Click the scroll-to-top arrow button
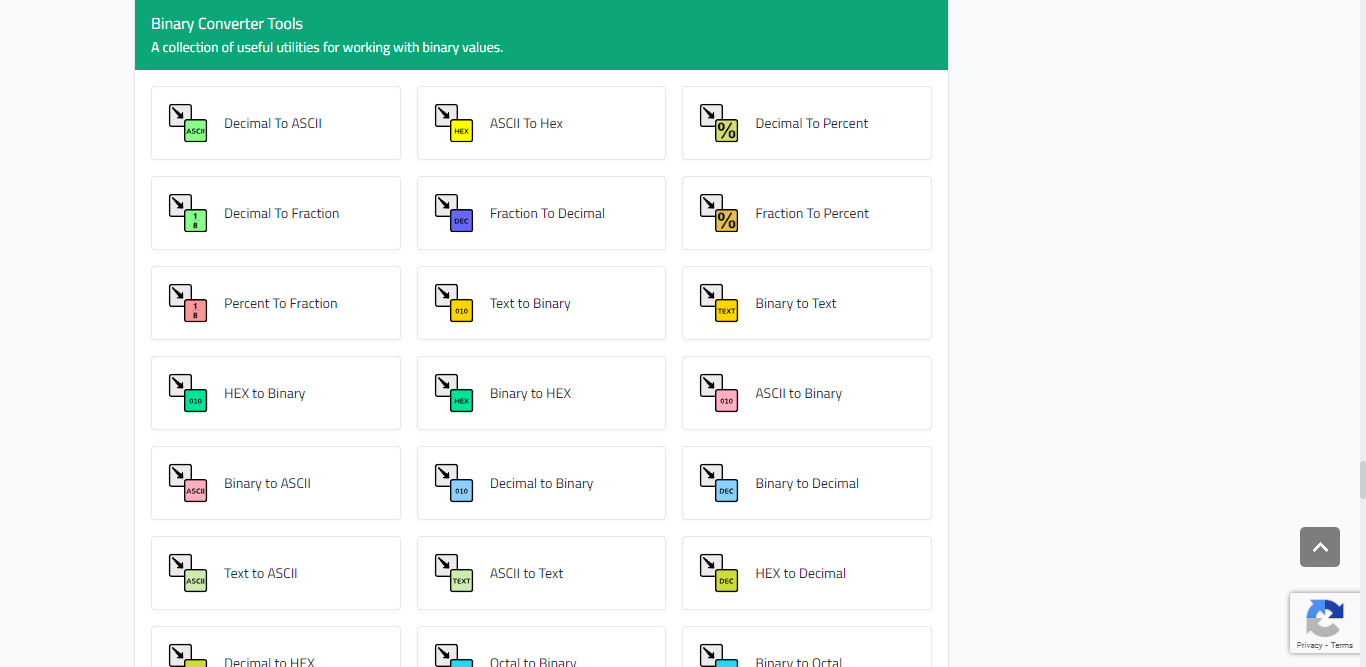Image resolution: width=1366 pixels, height=667 pixels. coord(1320,547)
